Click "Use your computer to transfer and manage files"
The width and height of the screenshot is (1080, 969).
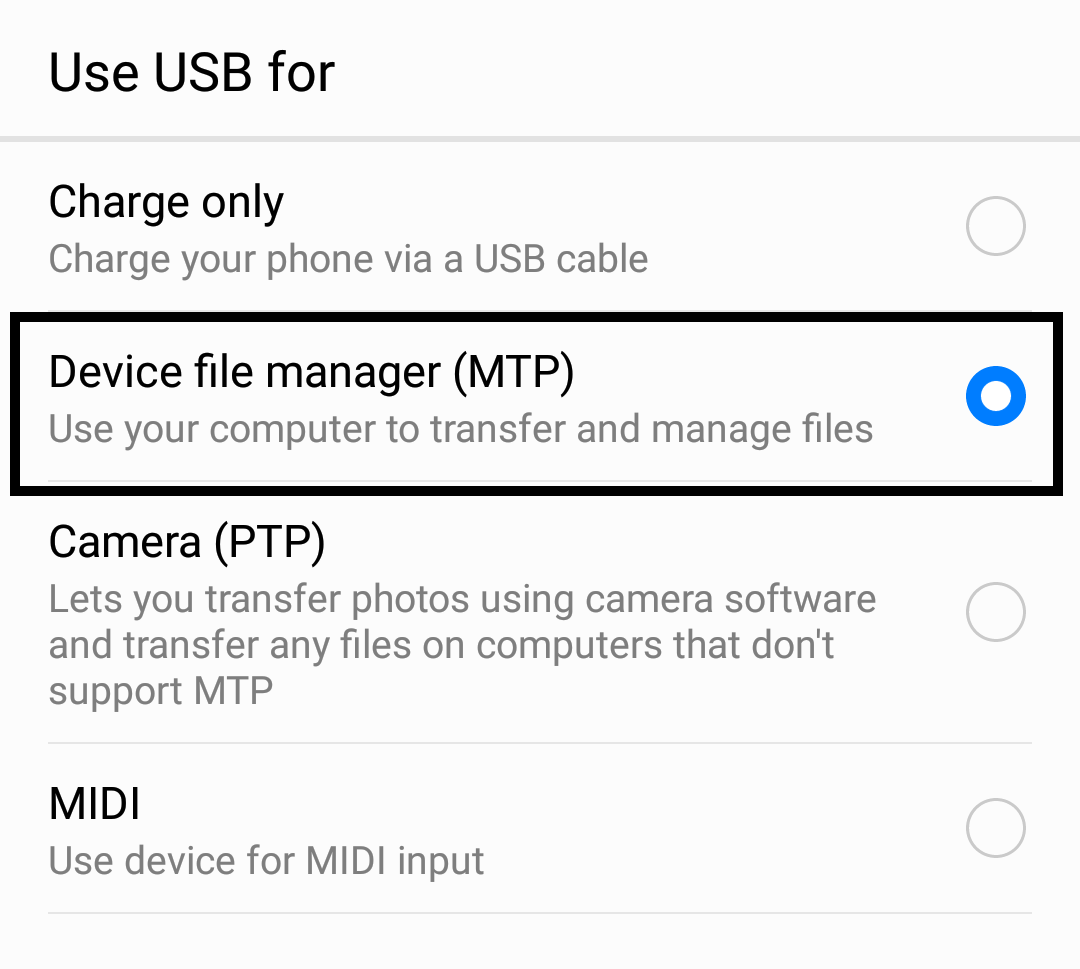pyautogui.click(x=460, y=429)
